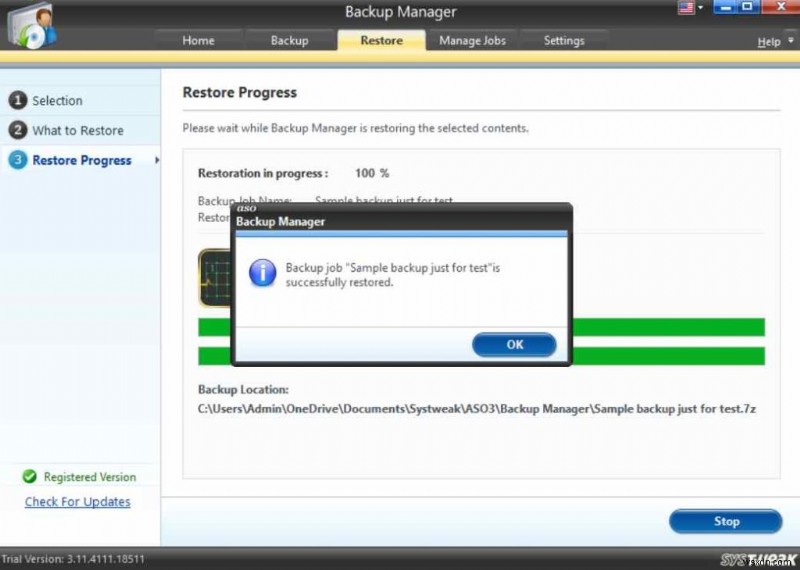Viewport: 800px width, 570px height.
Task: Click the number 1 step circle icon
Action: [x=18, y=100]
